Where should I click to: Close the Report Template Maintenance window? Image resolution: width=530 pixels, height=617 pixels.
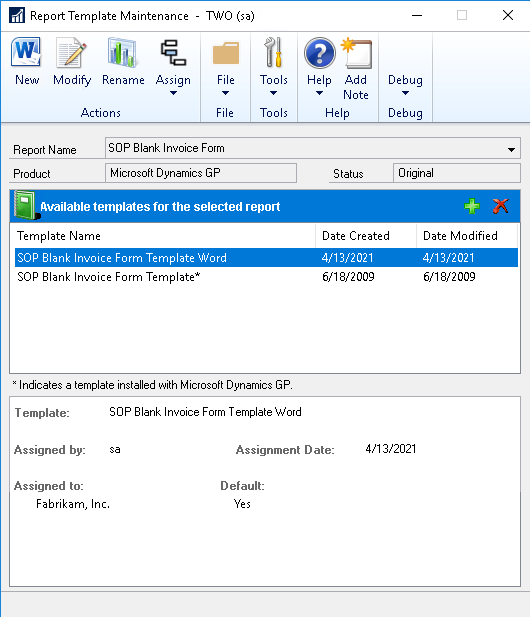pyautogui.click(x=508, y=15)
